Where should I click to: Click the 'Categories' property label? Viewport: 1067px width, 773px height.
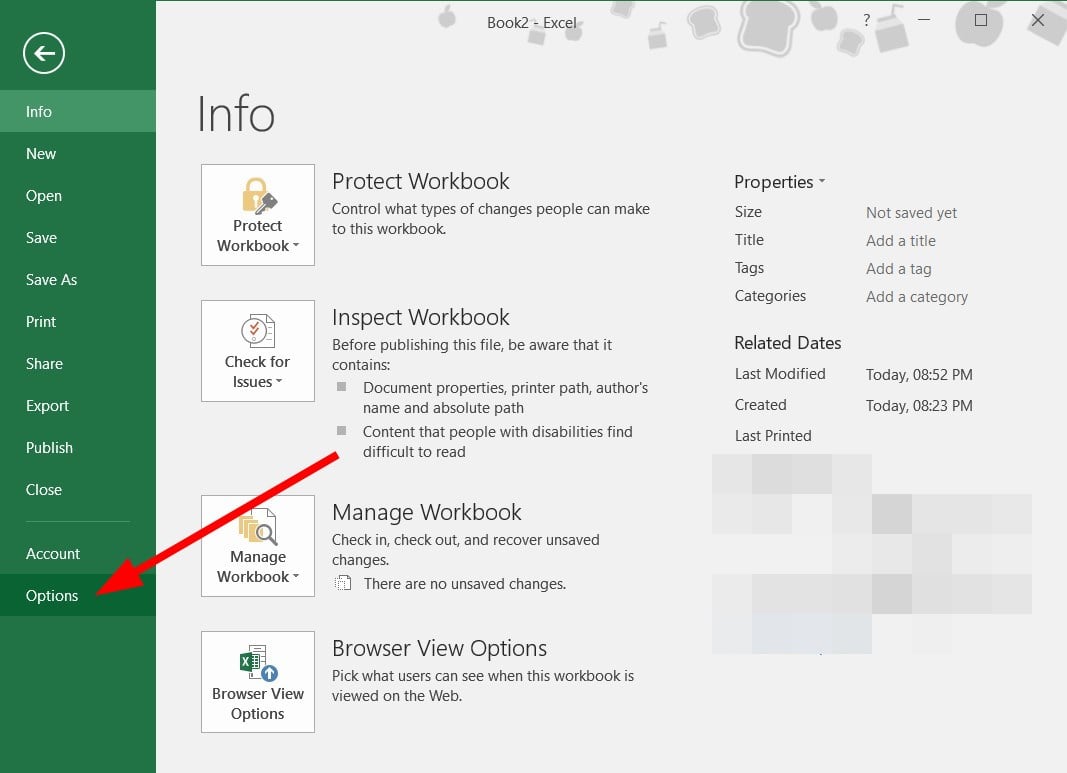(x=770, y=296)
